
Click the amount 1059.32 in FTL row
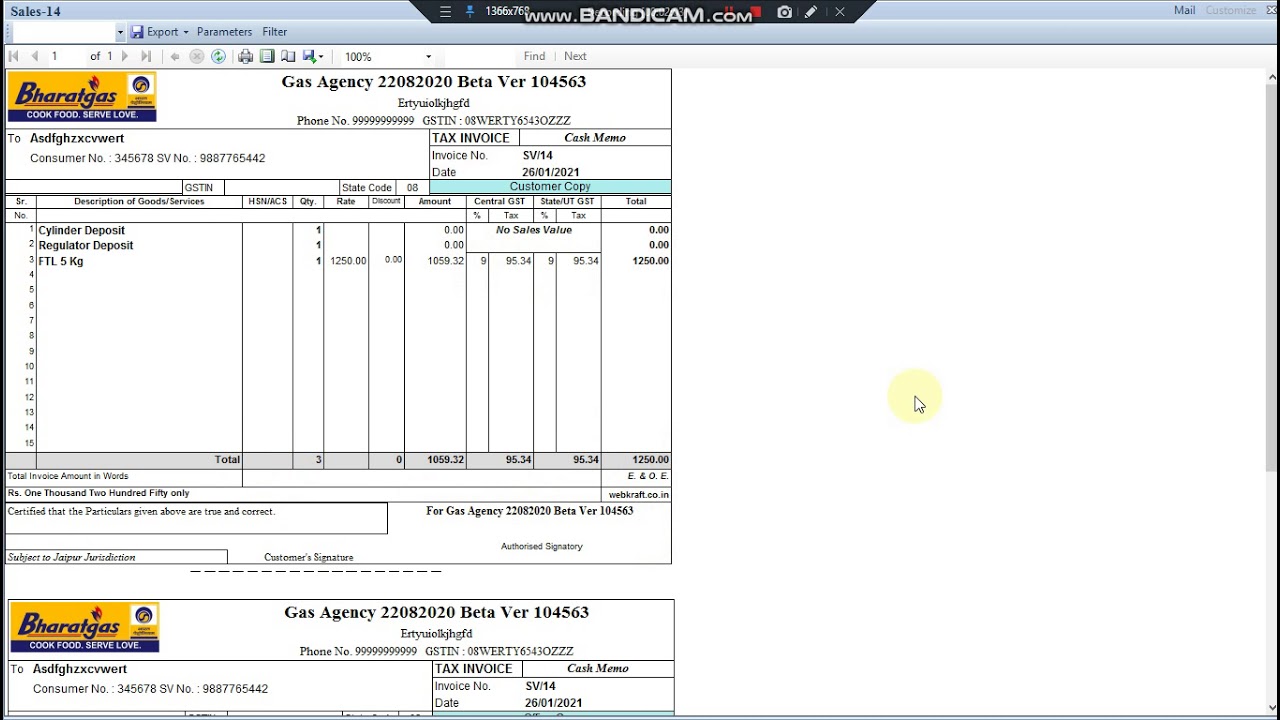click(446, 261)
